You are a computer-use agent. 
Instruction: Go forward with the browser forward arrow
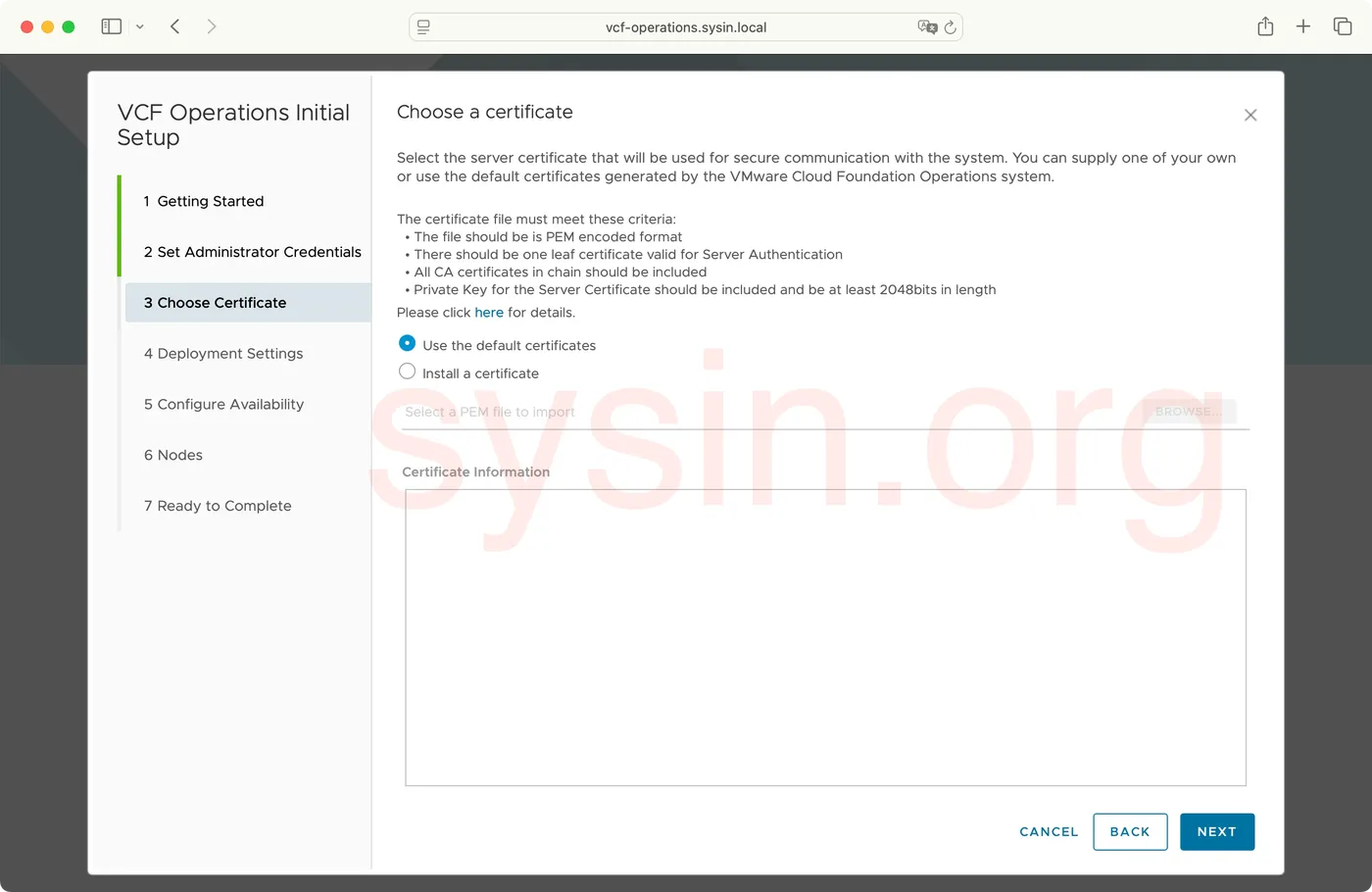[212, 26]
